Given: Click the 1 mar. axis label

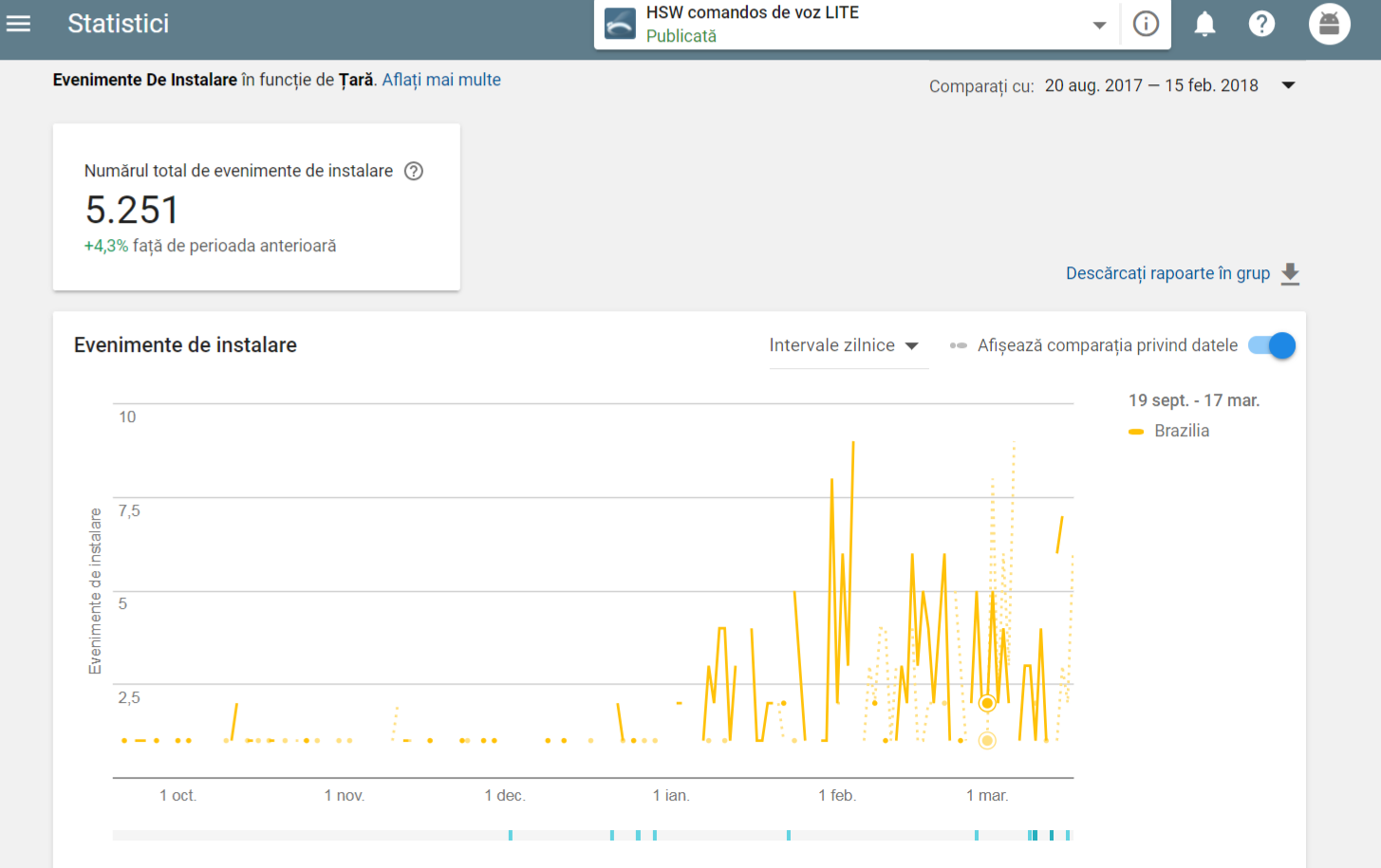Looking at the screenshot, I should pos(987,795).
